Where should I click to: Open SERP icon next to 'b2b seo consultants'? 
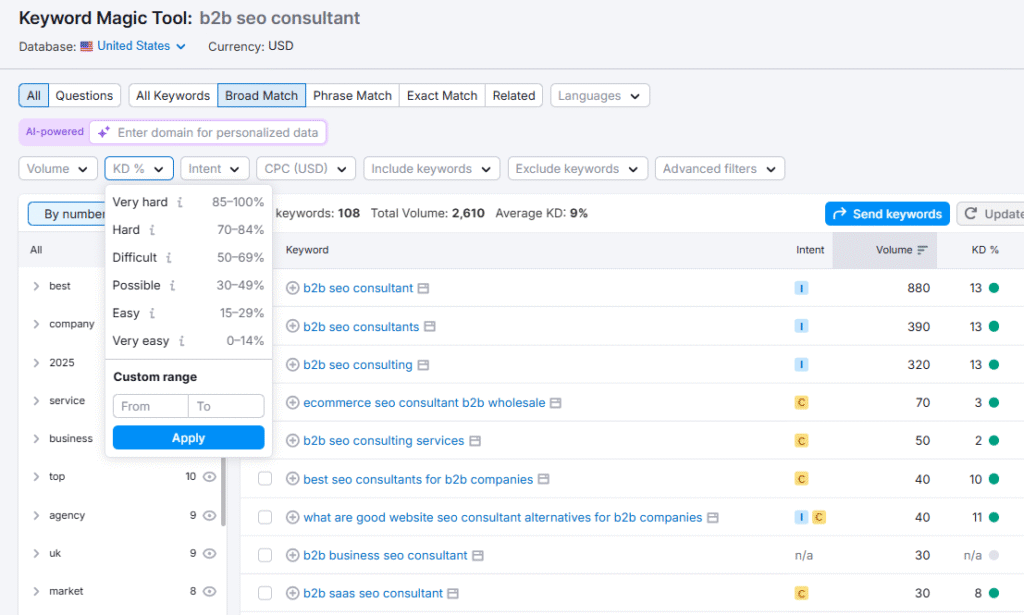coord(429,327)
